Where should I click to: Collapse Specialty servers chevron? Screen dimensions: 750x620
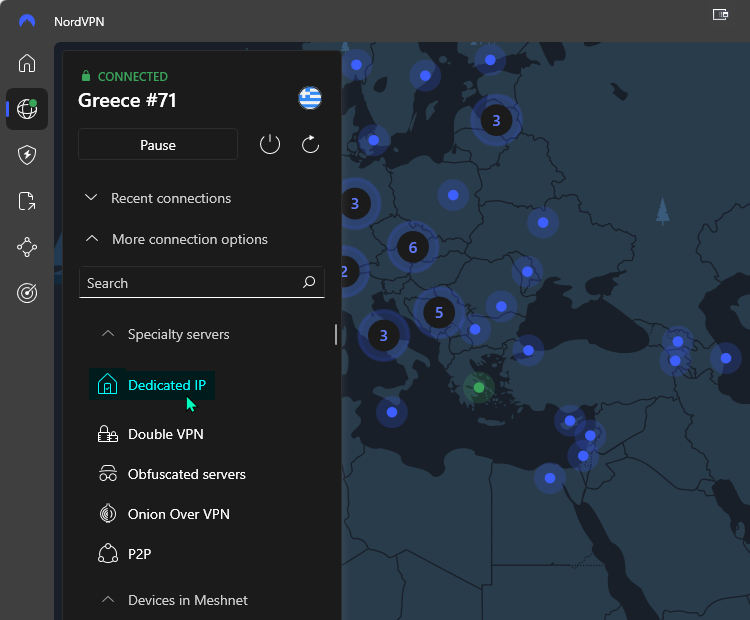108,333
